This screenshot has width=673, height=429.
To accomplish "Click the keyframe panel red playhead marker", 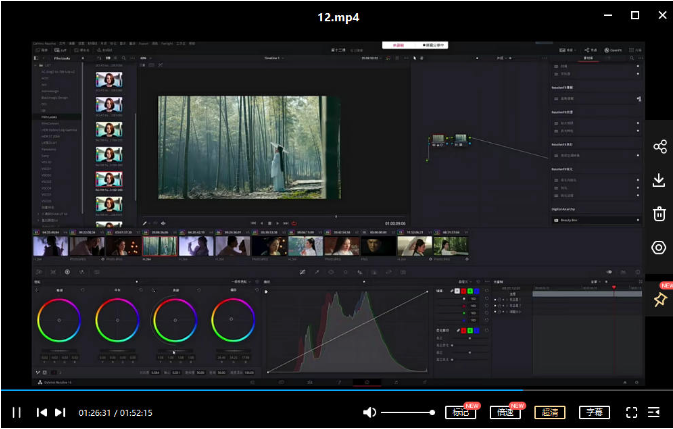I will click(x=614, y=287).
